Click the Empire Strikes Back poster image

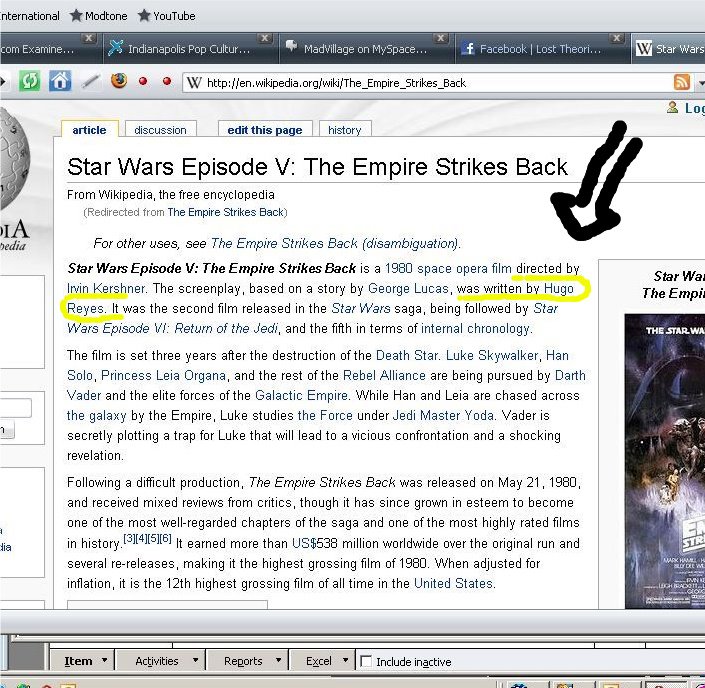click(x=665, y=461)
